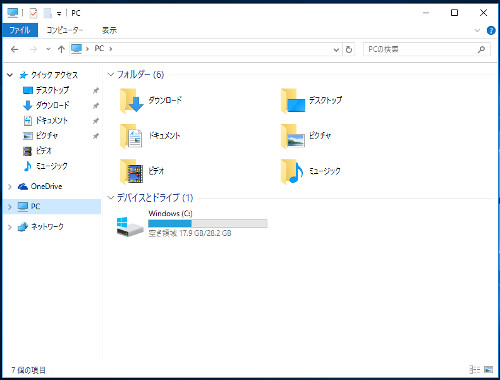The height and width of the screenshot is (380, 500).
Task: Select ネットワーク in the navigation pane
Action: click(47, 227)
